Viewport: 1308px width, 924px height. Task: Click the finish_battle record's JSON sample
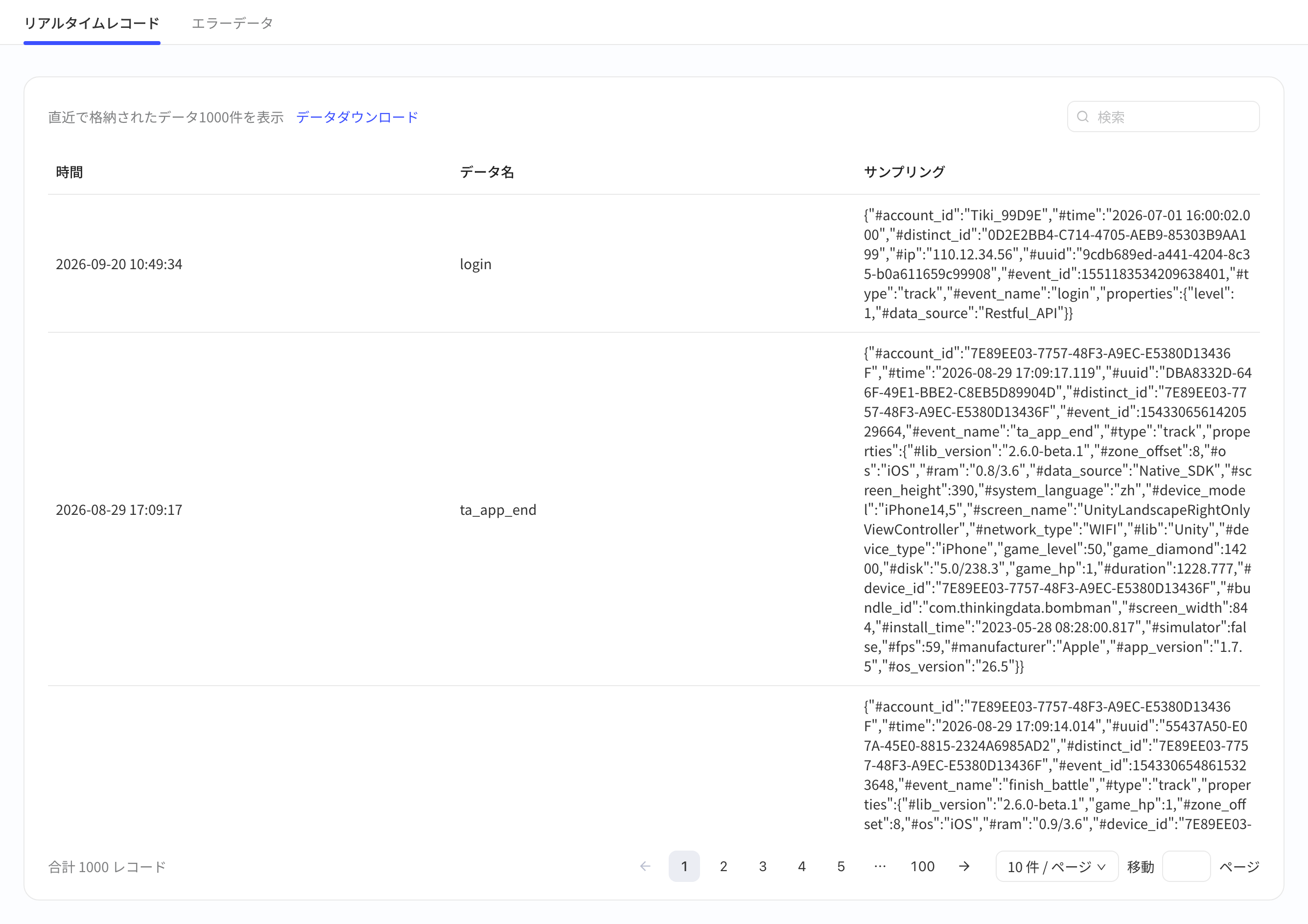pyautogui.click(x=1057, y=765)
